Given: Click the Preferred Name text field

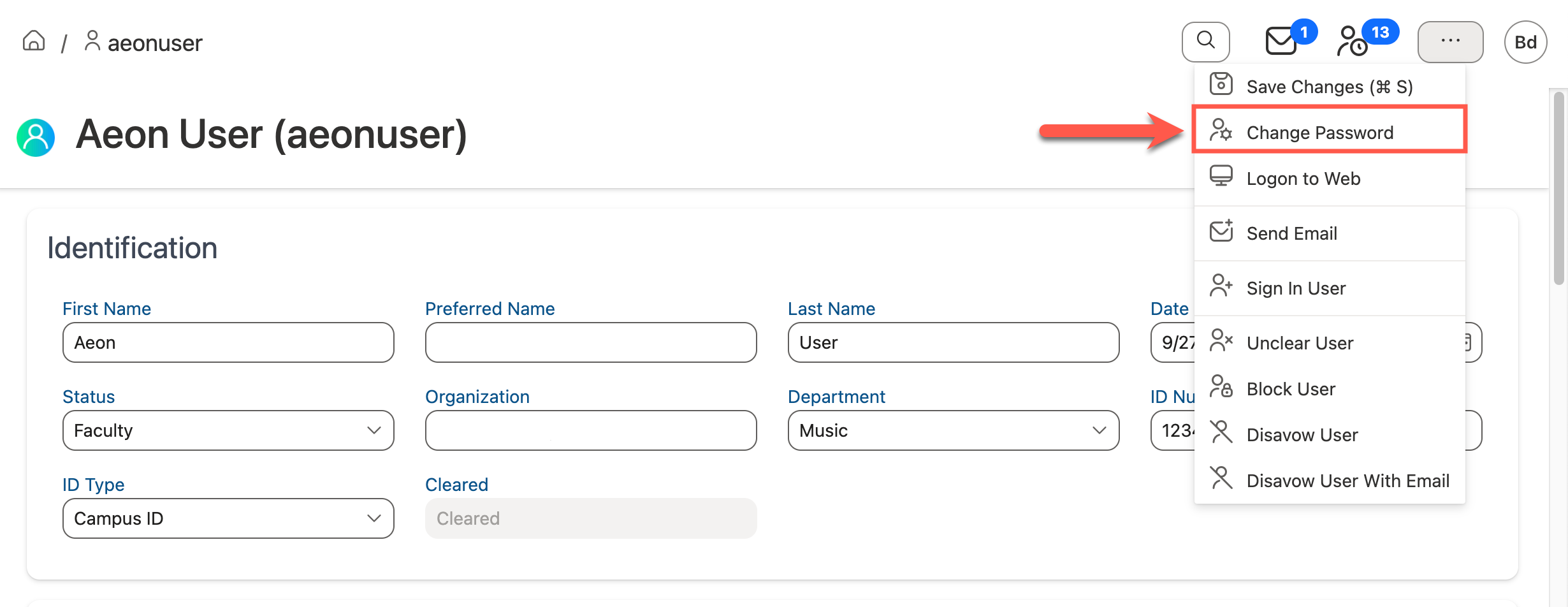Looking at the screenshot, I should 590,342.
